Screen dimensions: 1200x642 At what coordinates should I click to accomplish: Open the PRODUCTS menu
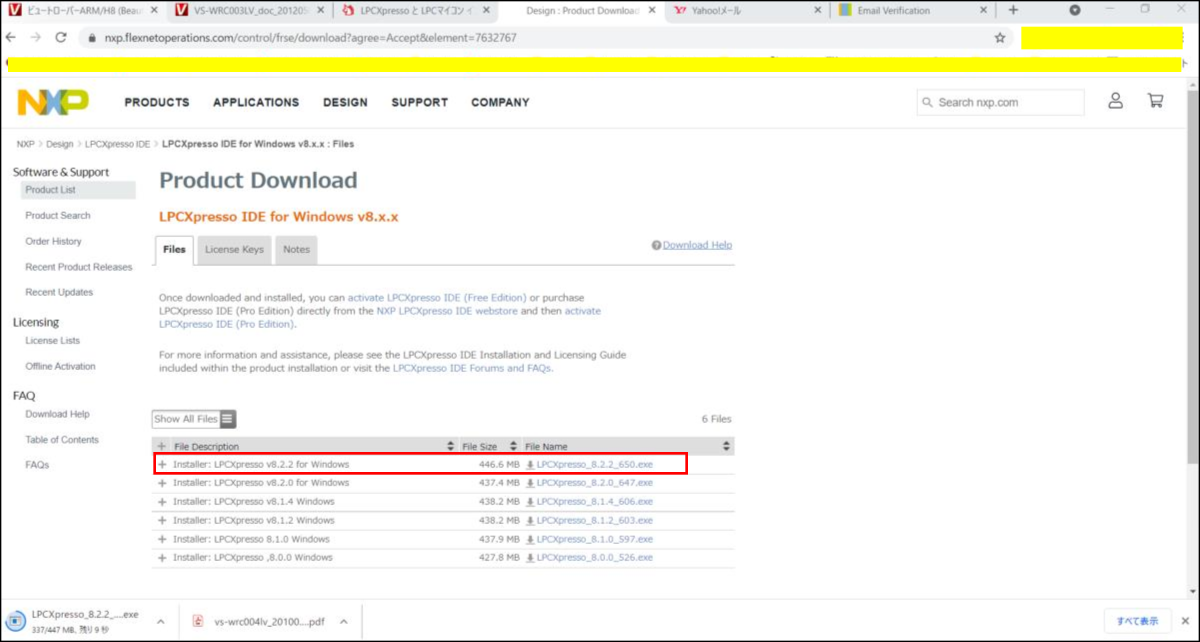pyautogui.click(x=157, y=102)
